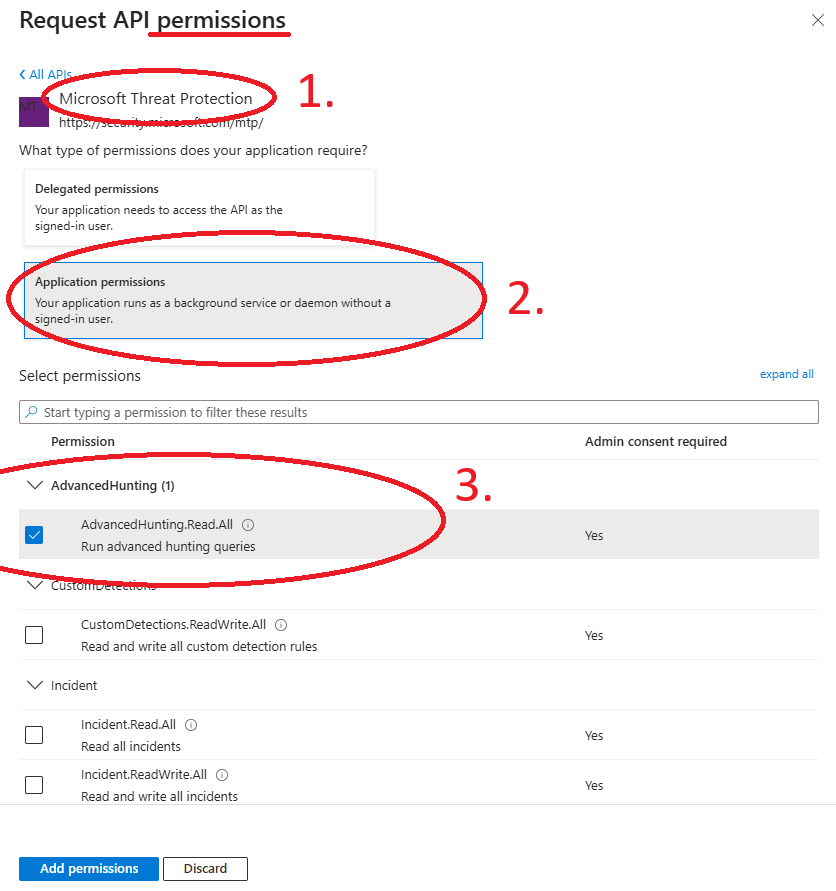This screenshot has height=891, width=836.
Task: Select the Delegated permissions card
Action: coord(199,206)
